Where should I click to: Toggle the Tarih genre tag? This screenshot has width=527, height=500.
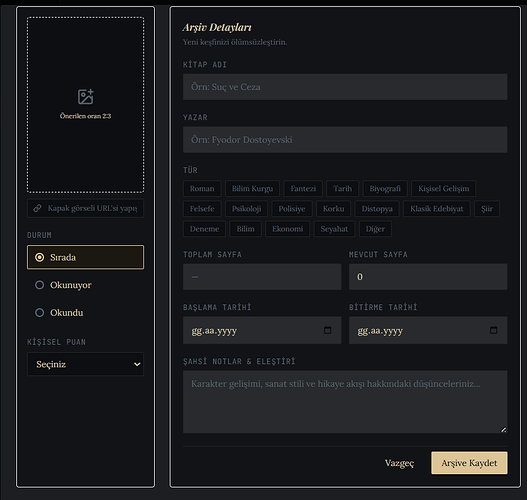click(342, 189)
